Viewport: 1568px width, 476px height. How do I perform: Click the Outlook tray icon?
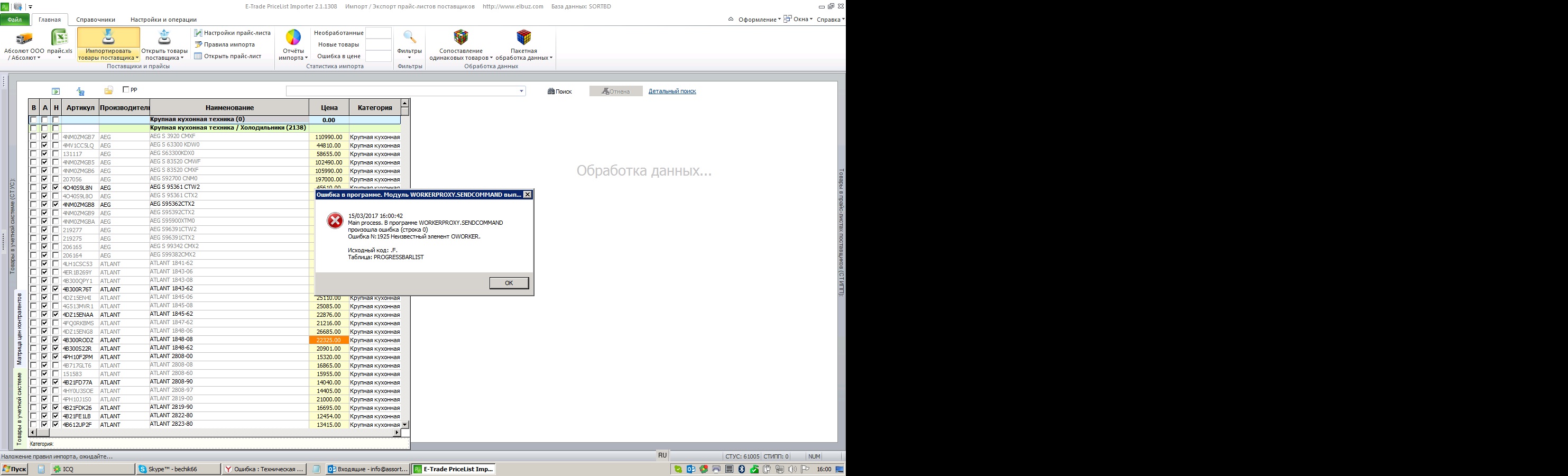(691, 469)
